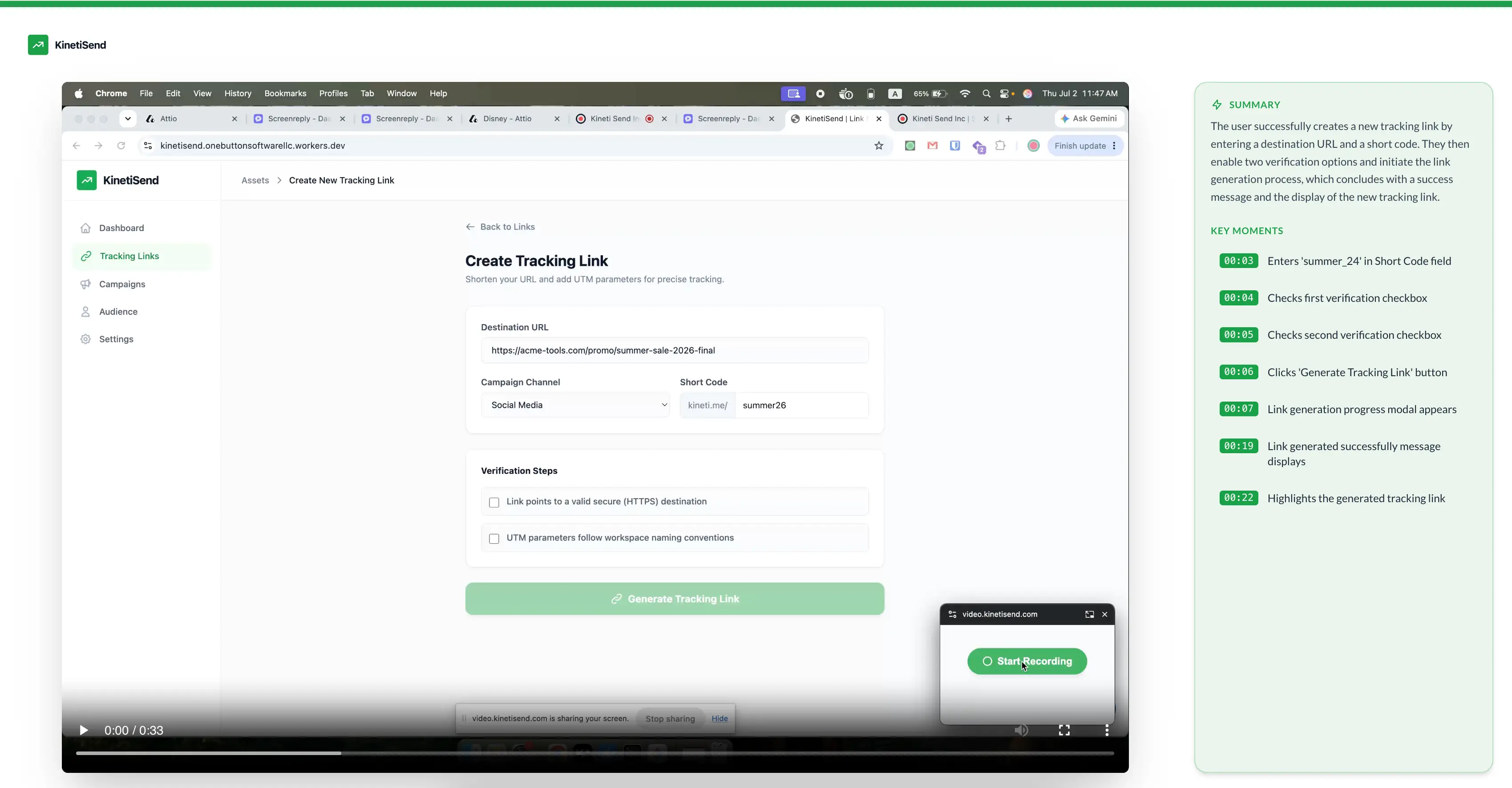Check HTTPS destination verification checkbox

tap(494, 502)
